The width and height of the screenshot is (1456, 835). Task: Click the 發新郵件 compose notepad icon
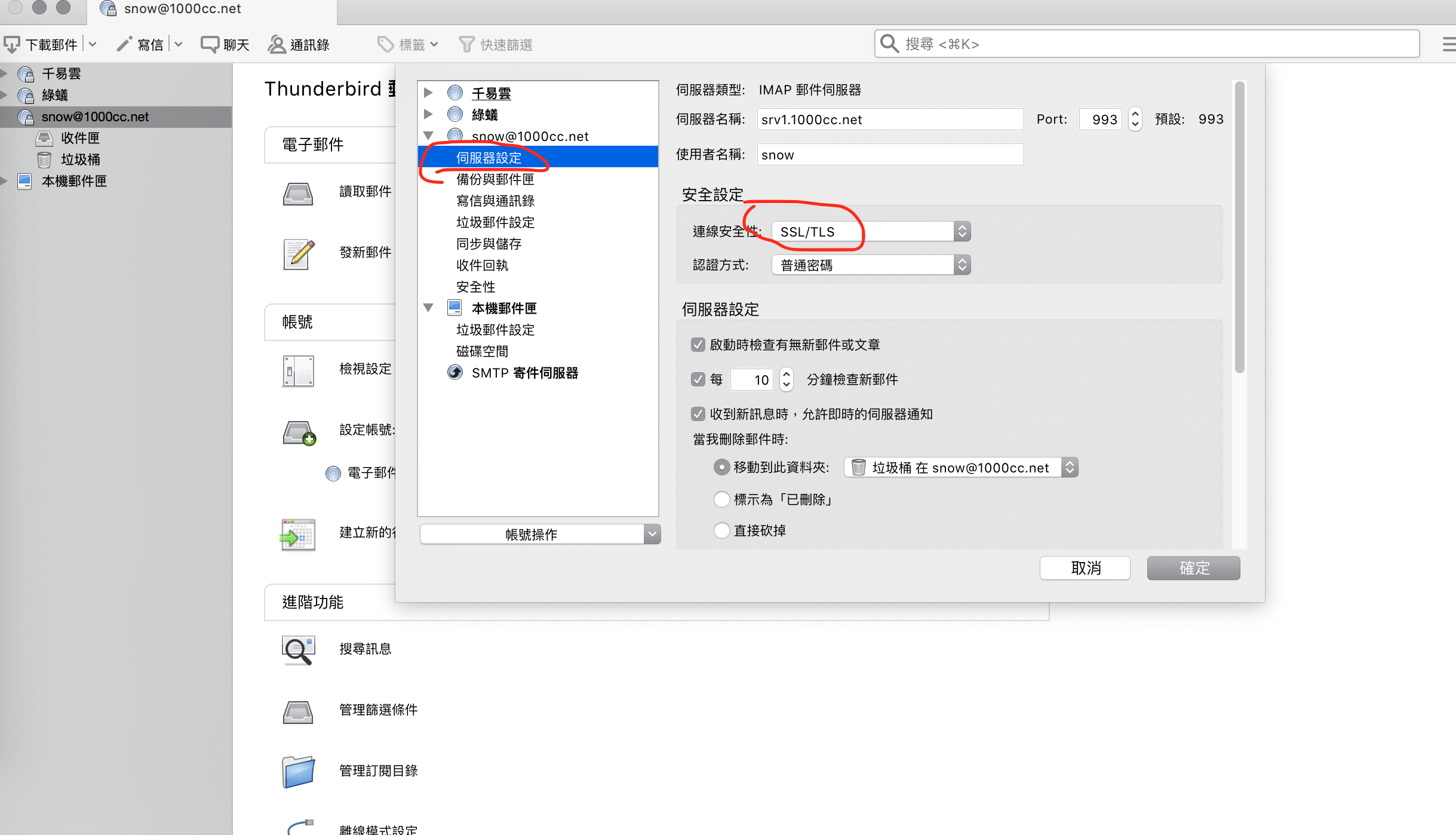[x=299, y=254]
